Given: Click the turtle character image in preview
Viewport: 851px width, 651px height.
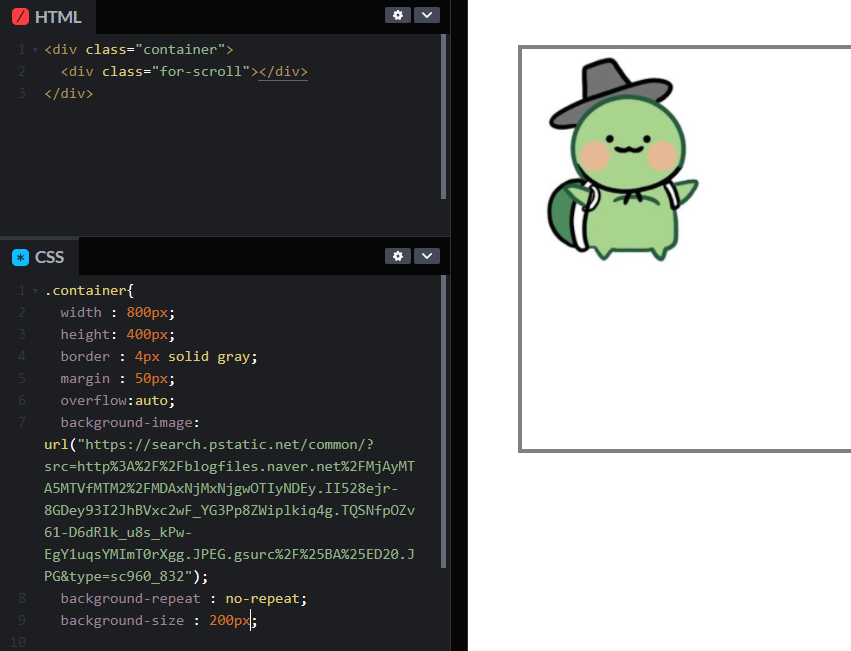Looking at the screenshot, I should [623, 160].
